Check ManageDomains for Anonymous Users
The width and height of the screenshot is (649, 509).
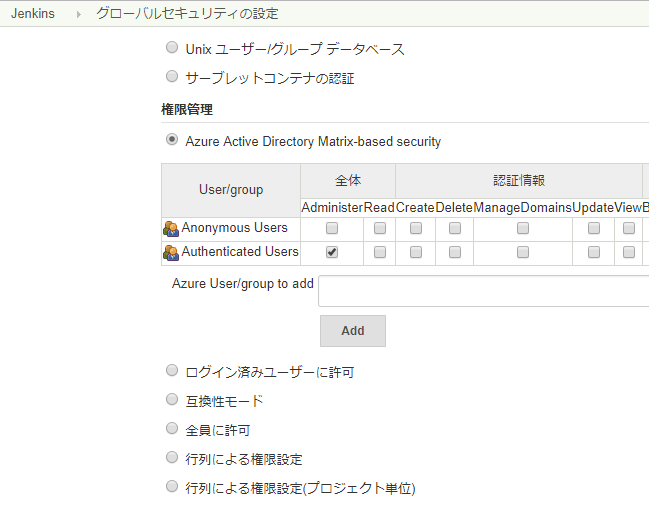[523, 228]
